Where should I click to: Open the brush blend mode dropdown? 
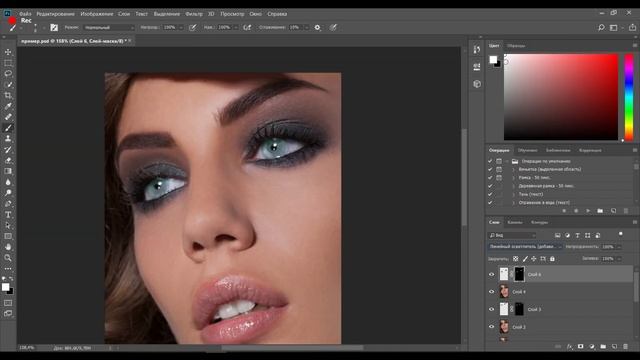(109, 27)
